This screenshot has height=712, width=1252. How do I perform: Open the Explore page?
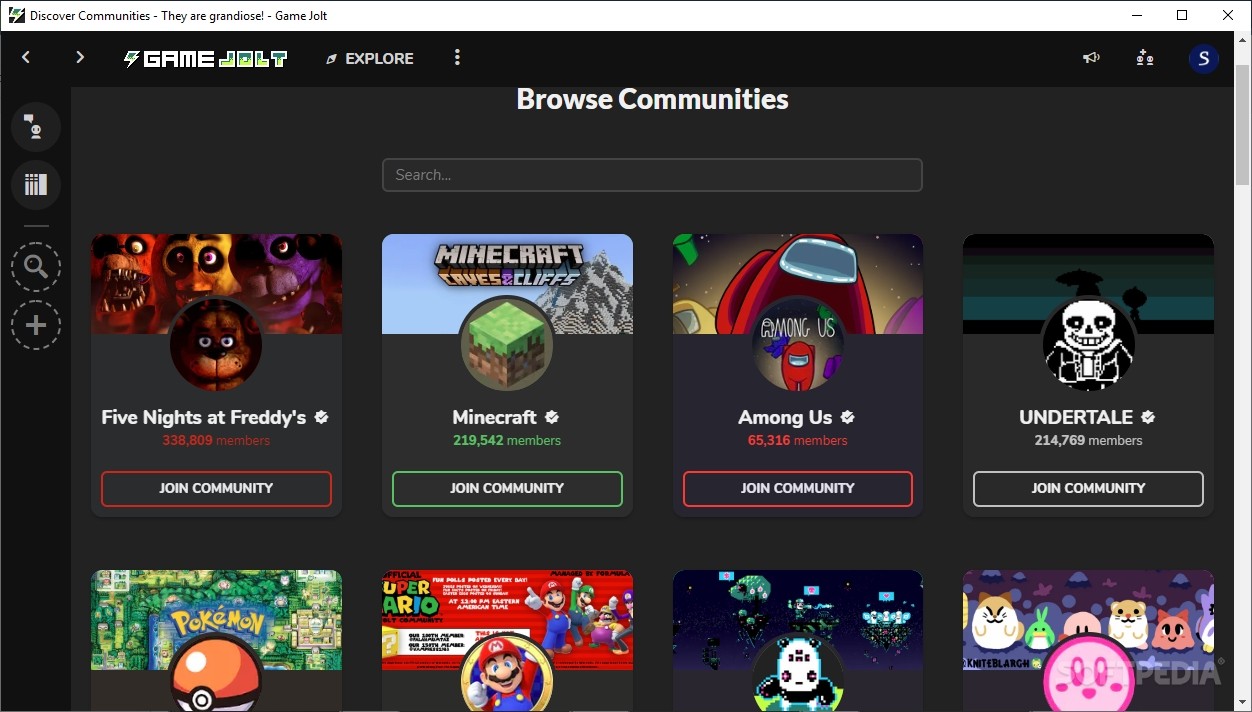tap(370, 59)
